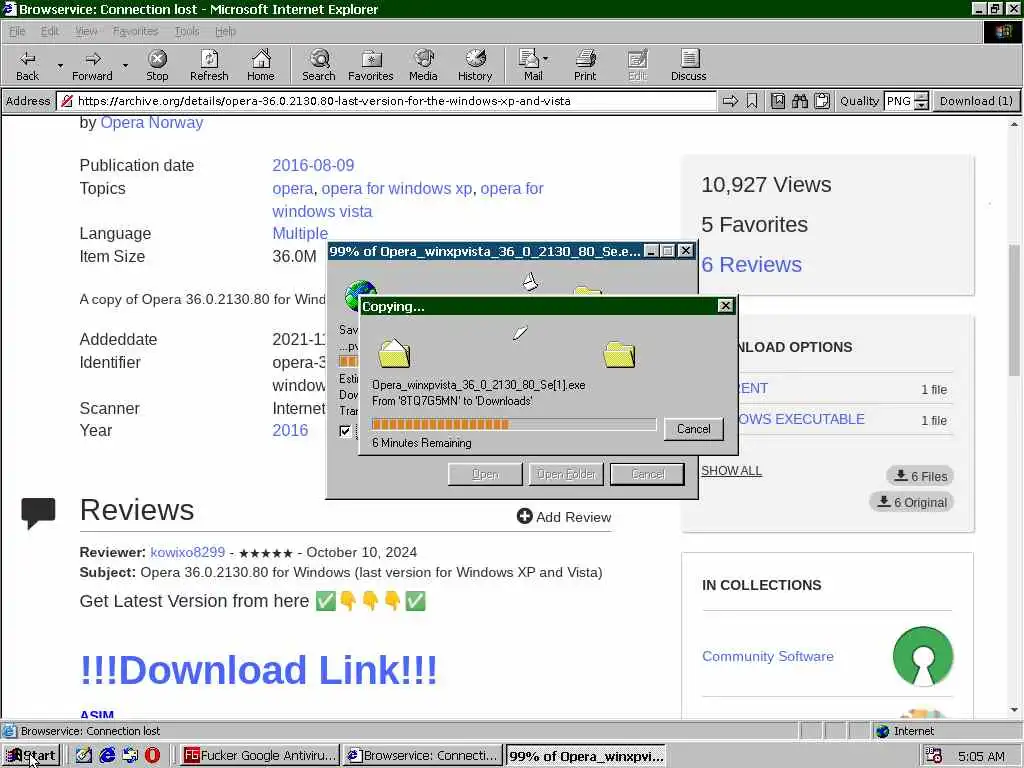Stop the page loading

(x=157, y=65)
